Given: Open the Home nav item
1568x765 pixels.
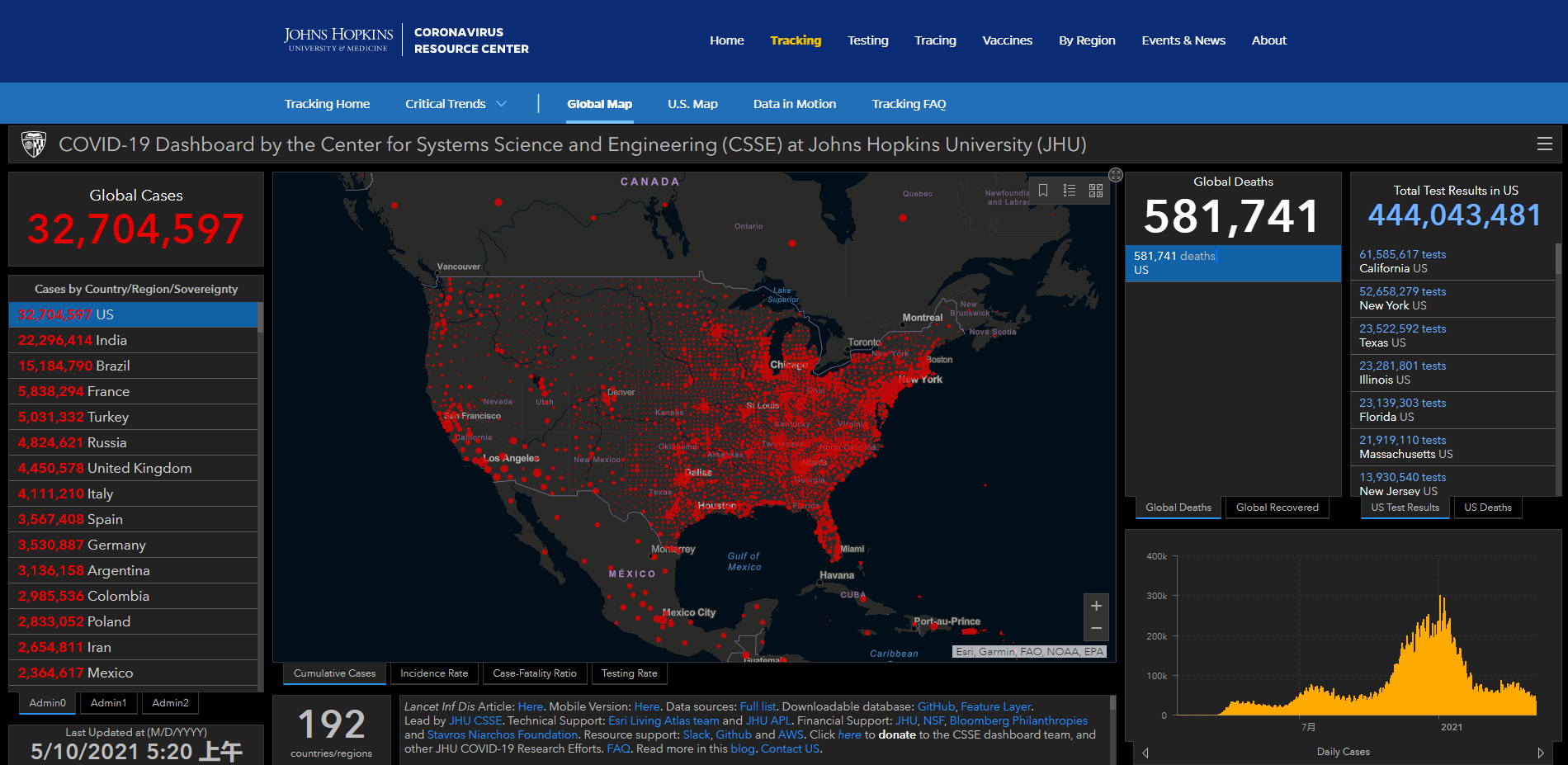Looking at the screenshot, I should coord(726,40).
